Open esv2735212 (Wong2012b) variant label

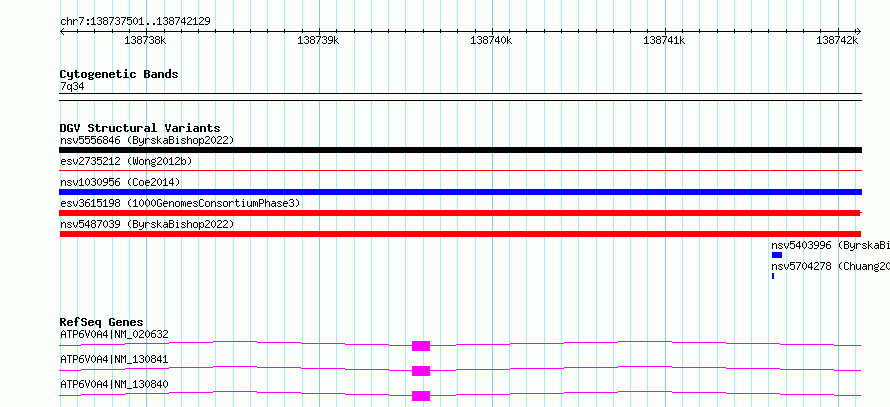tap(126, 161)
